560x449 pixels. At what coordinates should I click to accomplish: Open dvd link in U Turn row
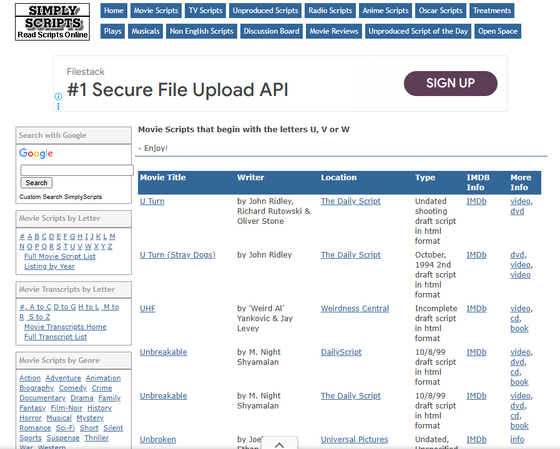click(517, 211)
